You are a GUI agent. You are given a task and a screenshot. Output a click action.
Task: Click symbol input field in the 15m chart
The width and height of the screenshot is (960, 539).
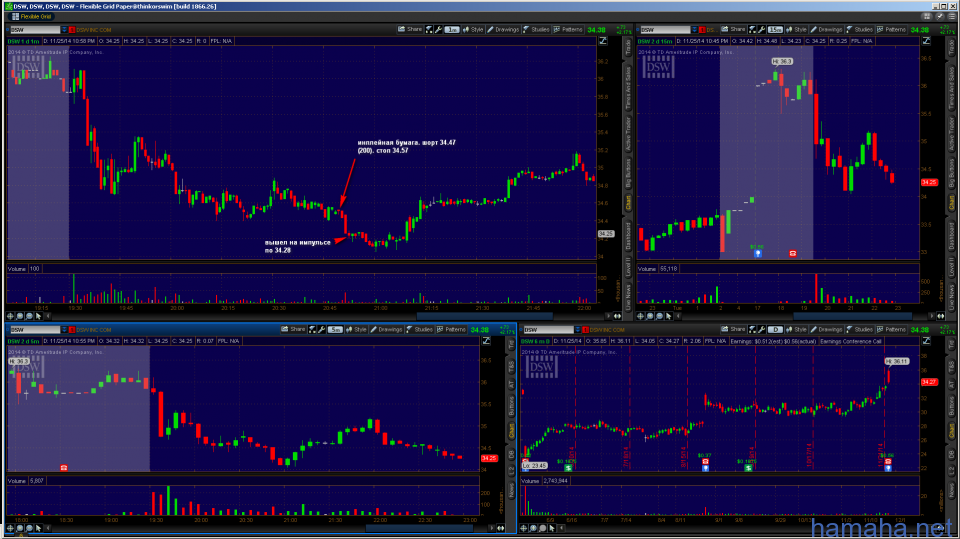click(x=664, y=29)
